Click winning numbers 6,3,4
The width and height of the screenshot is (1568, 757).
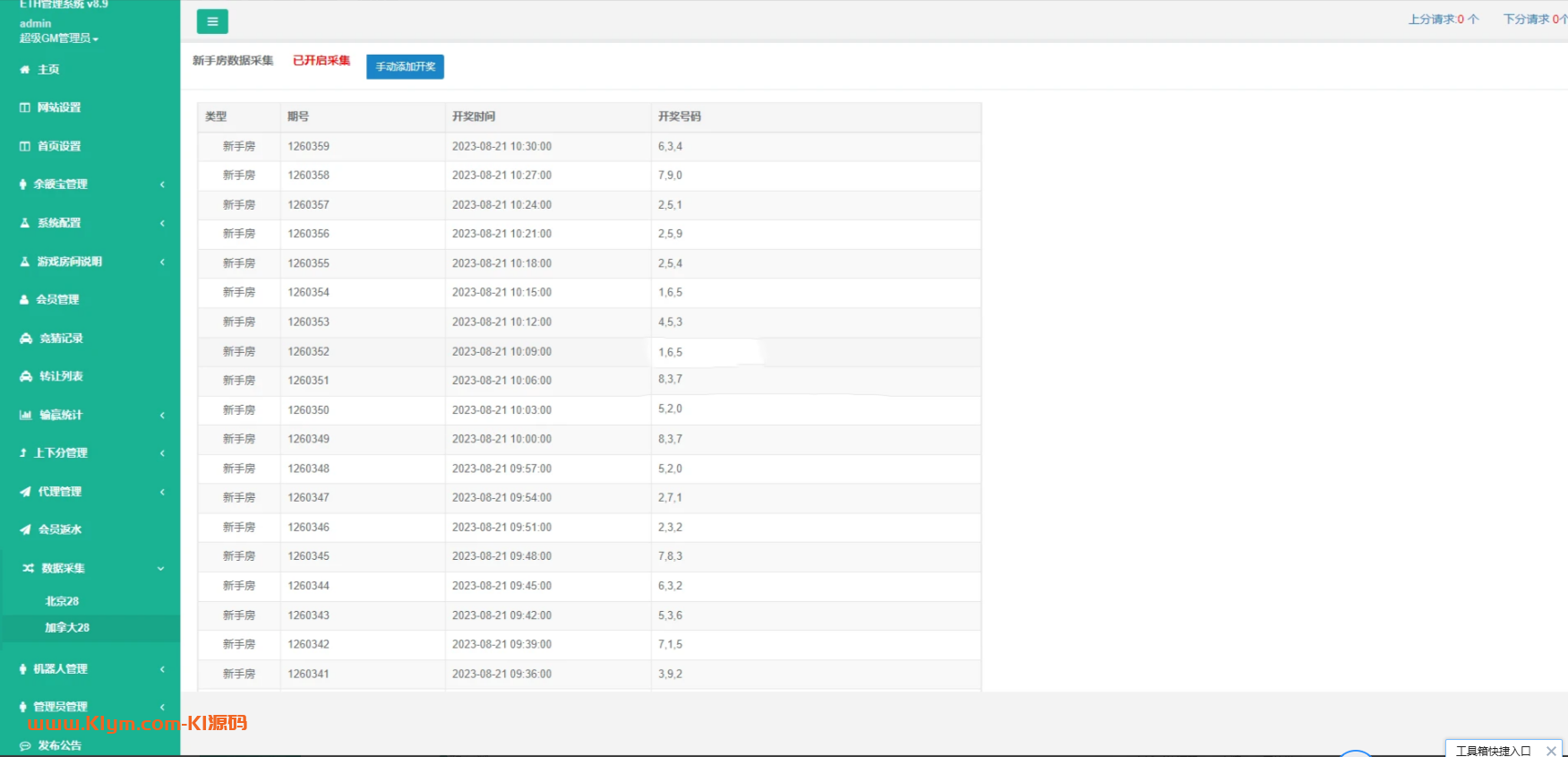[x=671, y=146]
